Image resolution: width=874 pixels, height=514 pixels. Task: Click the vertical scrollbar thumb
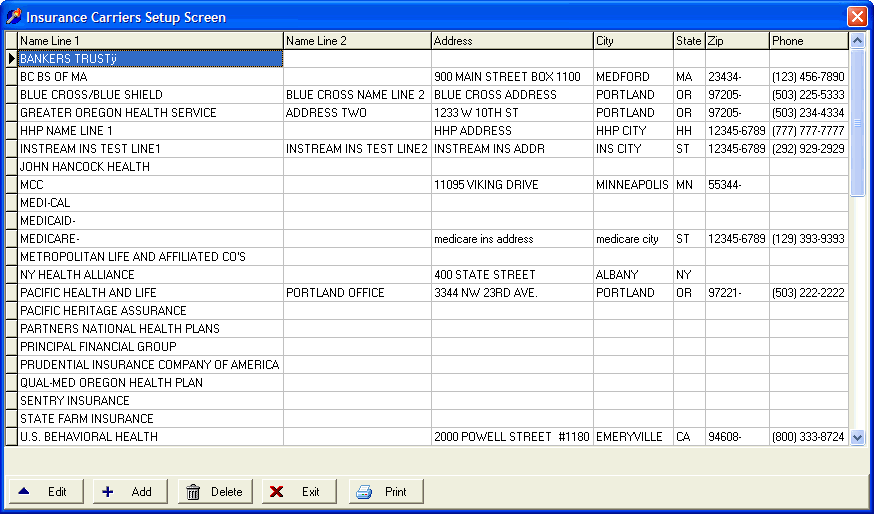(x=857, y=123)
